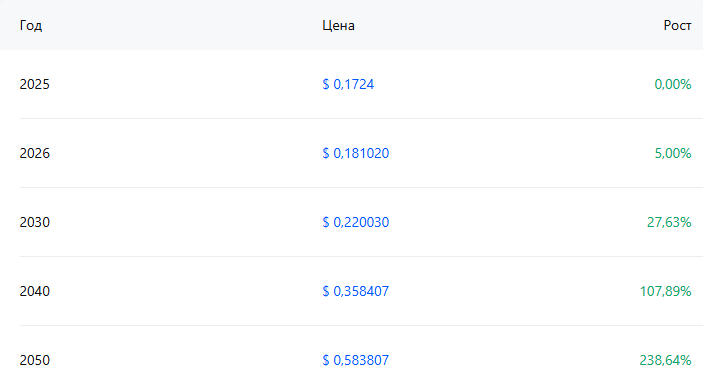Click the Рост column header

point(677,26)
